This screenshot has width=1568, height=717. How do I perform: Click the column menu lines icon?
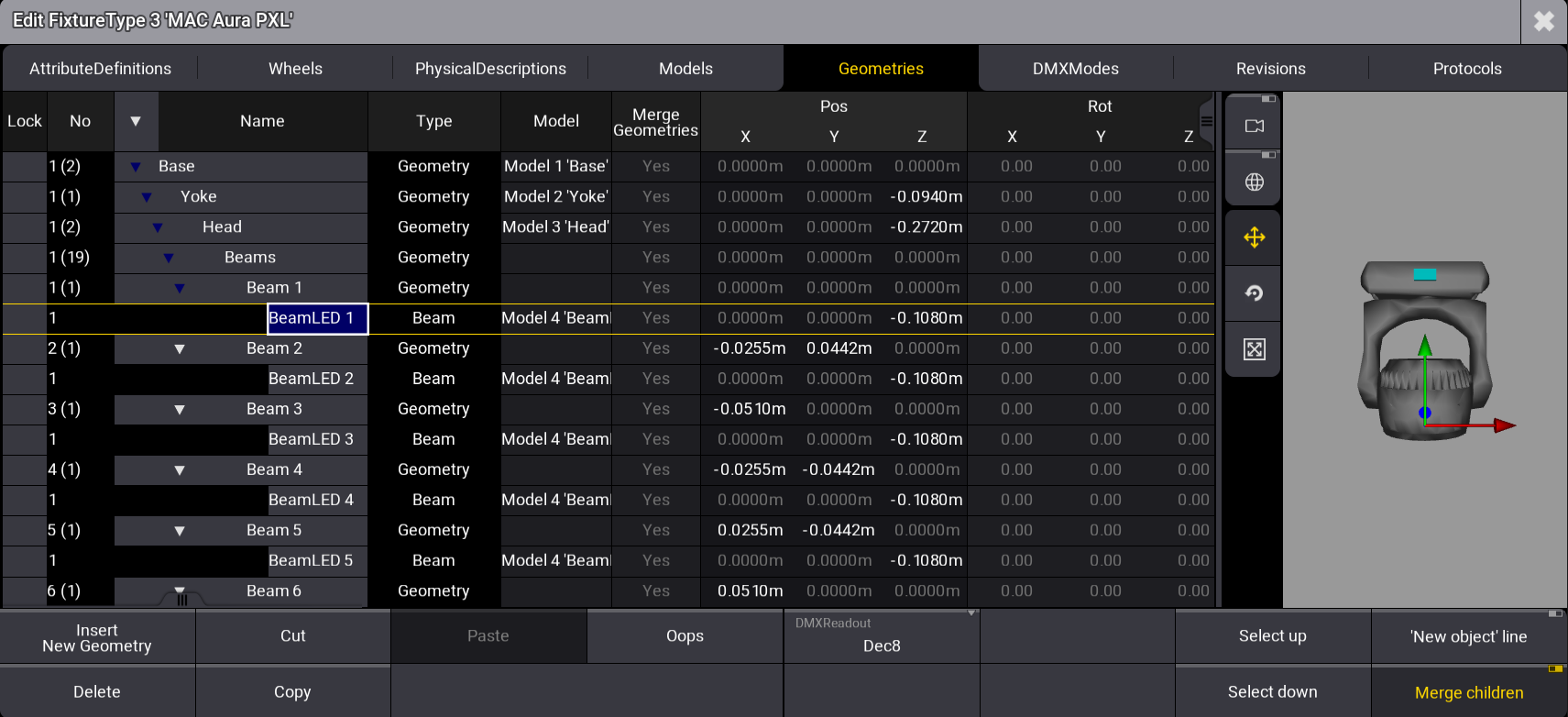[1207, 121]
